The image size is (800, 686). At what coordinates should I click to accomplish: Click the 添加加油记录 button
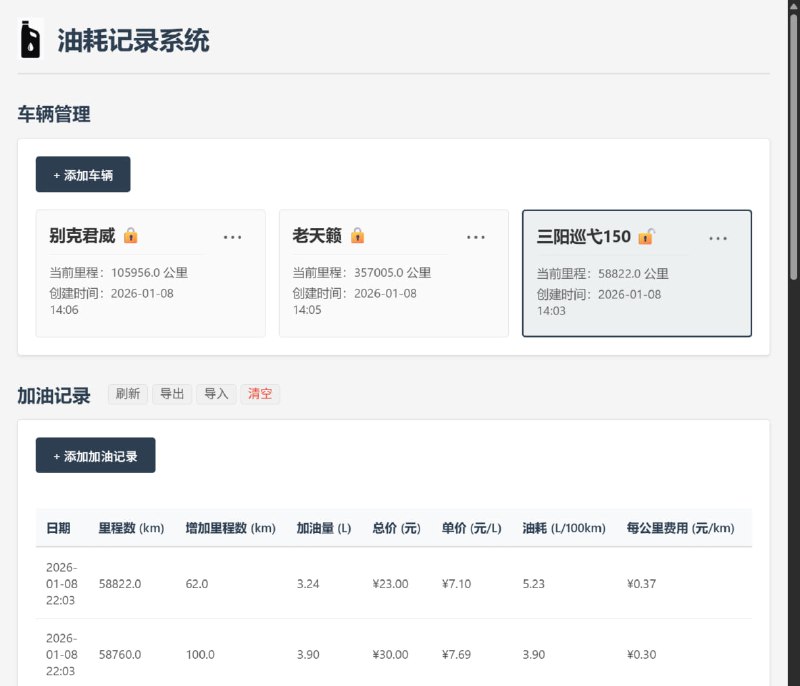click(x=96, y=456)
